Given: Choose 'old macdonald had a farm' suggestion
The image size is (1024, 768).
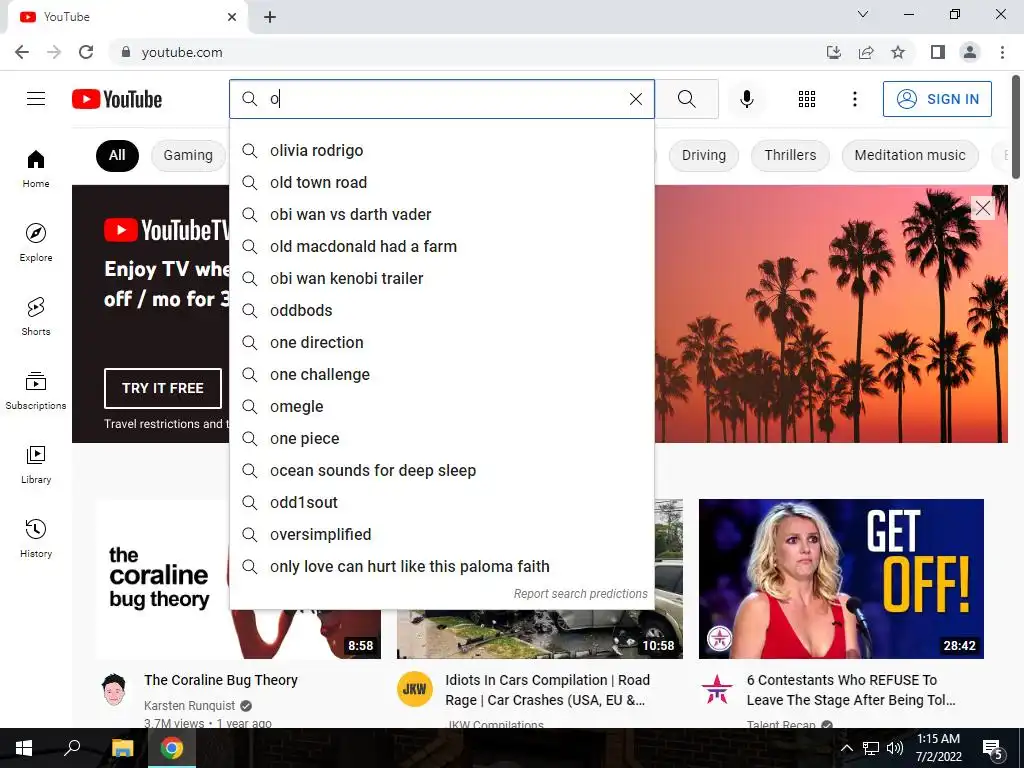Looking at the screenshot, I should coord(442,246).
